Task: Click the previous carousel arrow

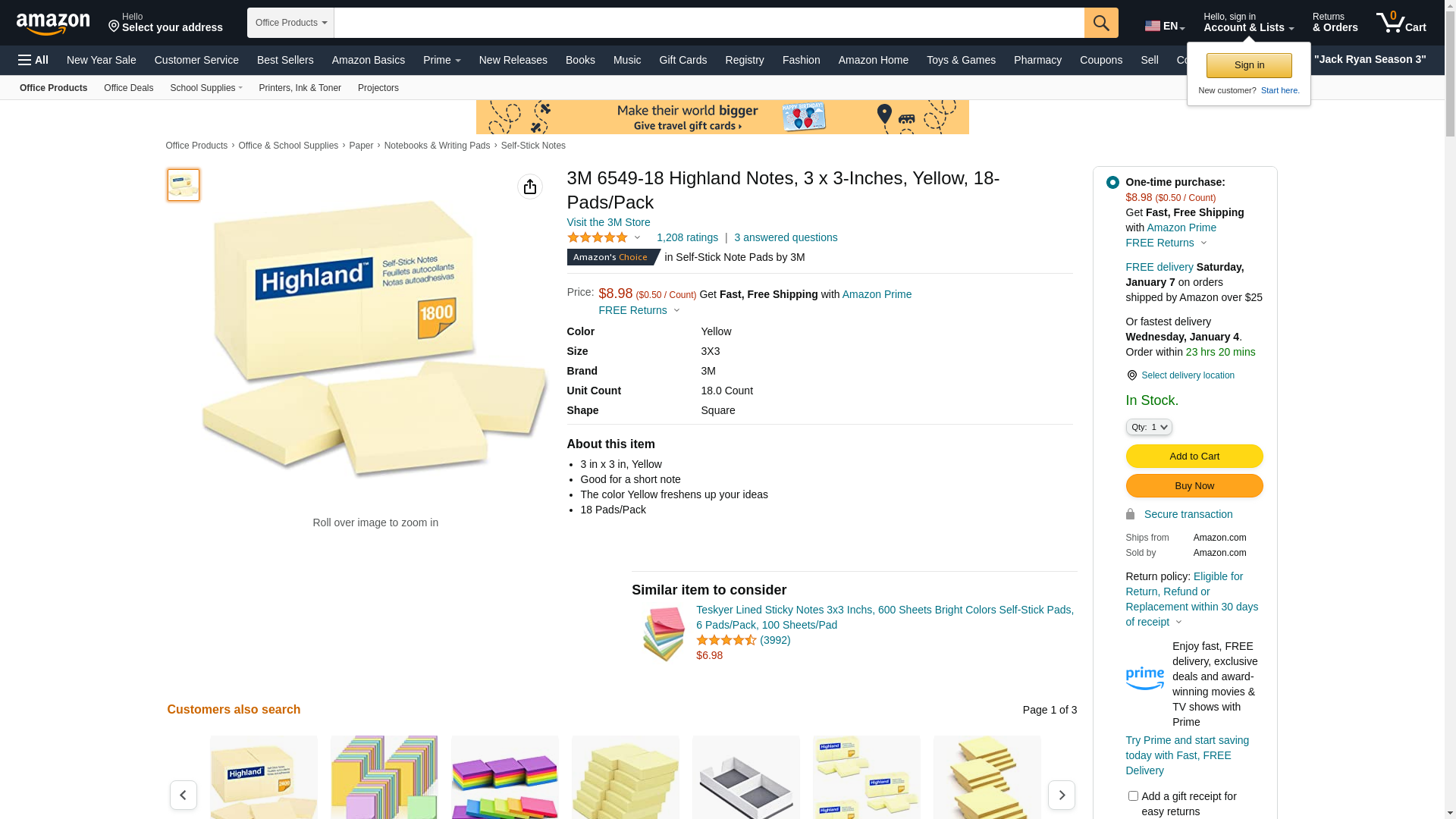Action: pyautogui.click(x=184, y=795)
